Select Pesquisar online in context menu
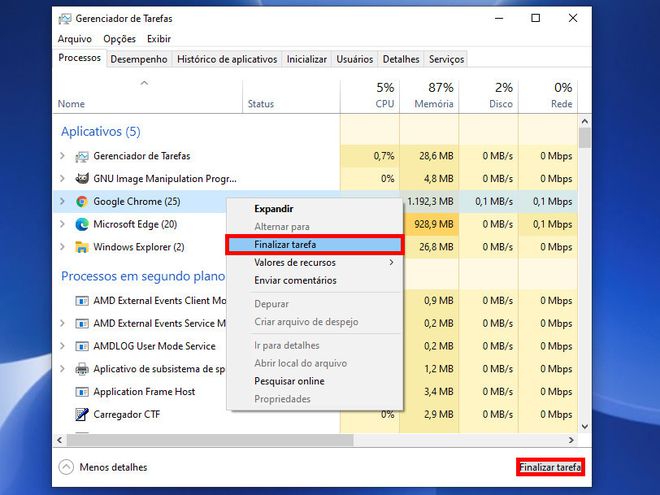 click(315, 381)
